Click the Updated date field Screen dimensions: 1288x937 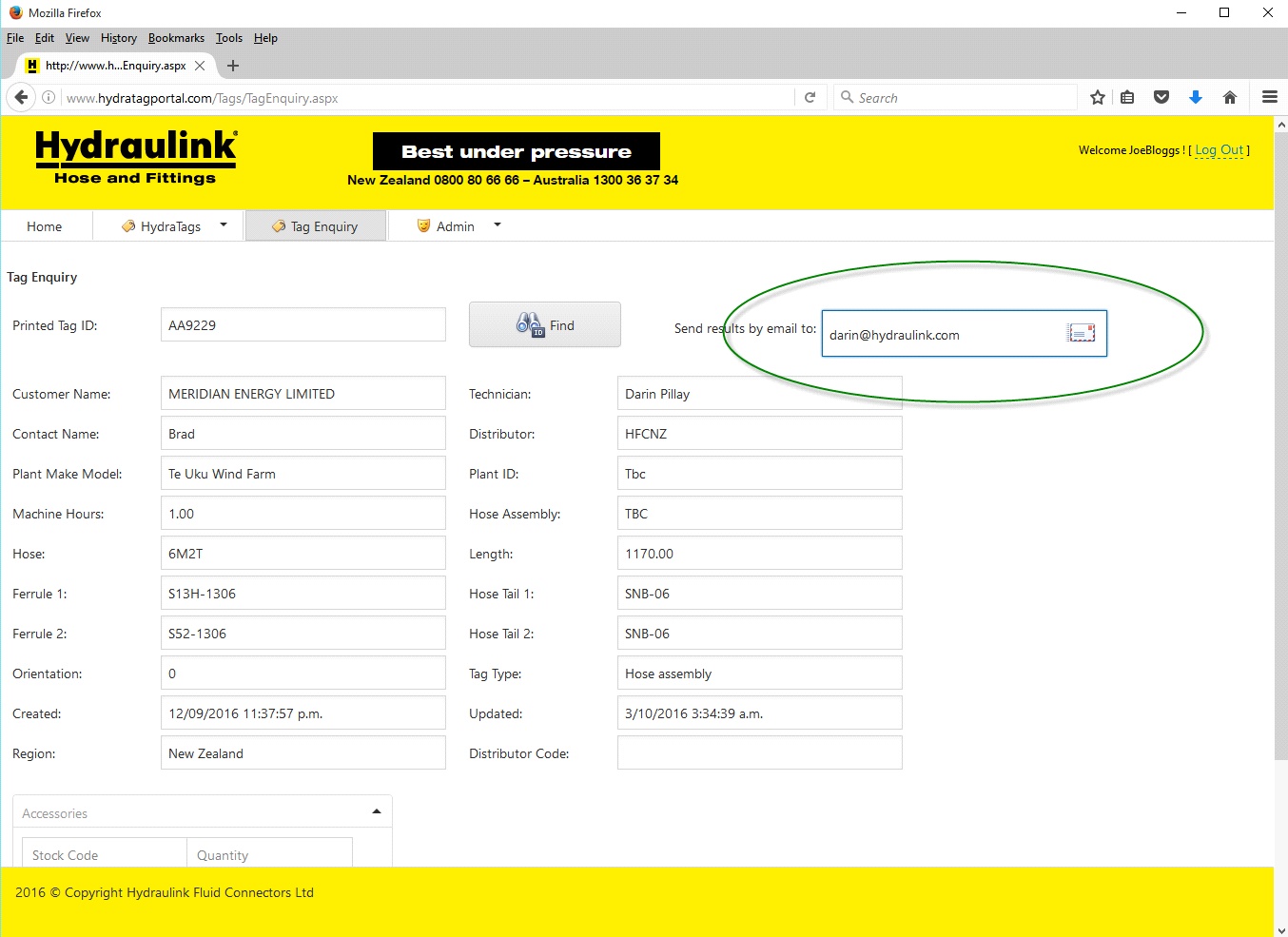(x=760, y=713)
